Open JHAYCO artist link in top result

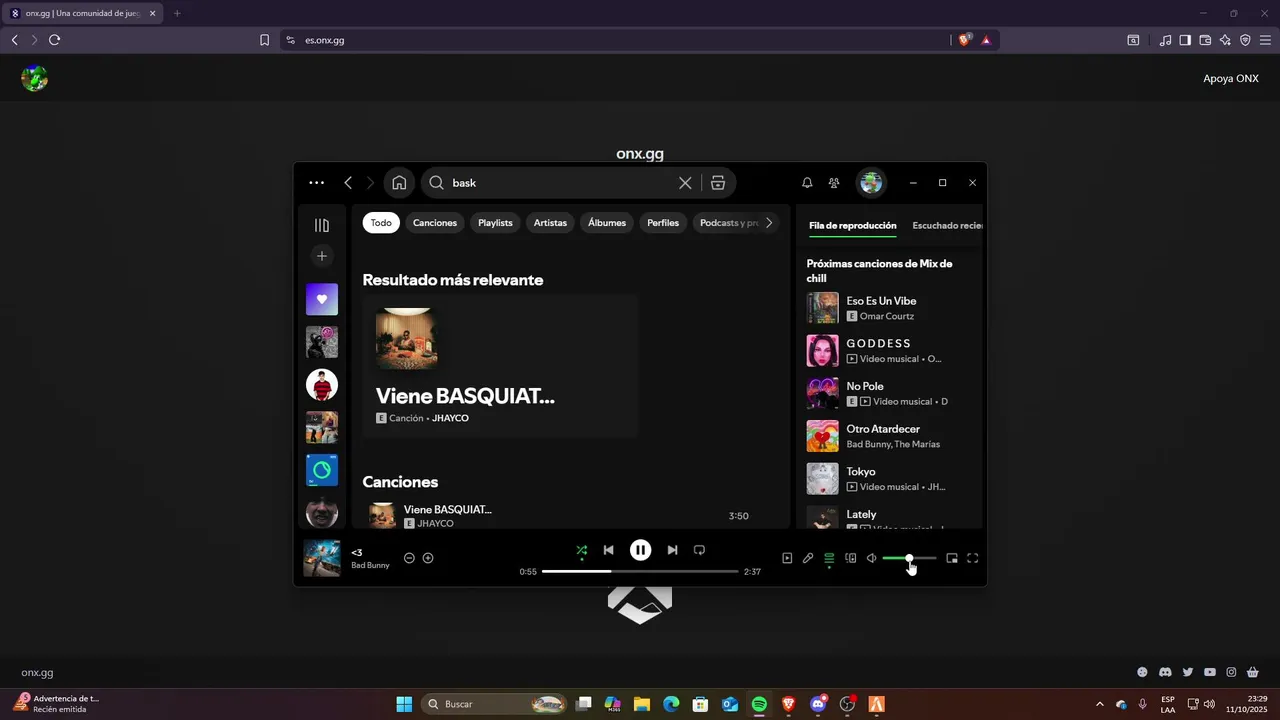450,418
